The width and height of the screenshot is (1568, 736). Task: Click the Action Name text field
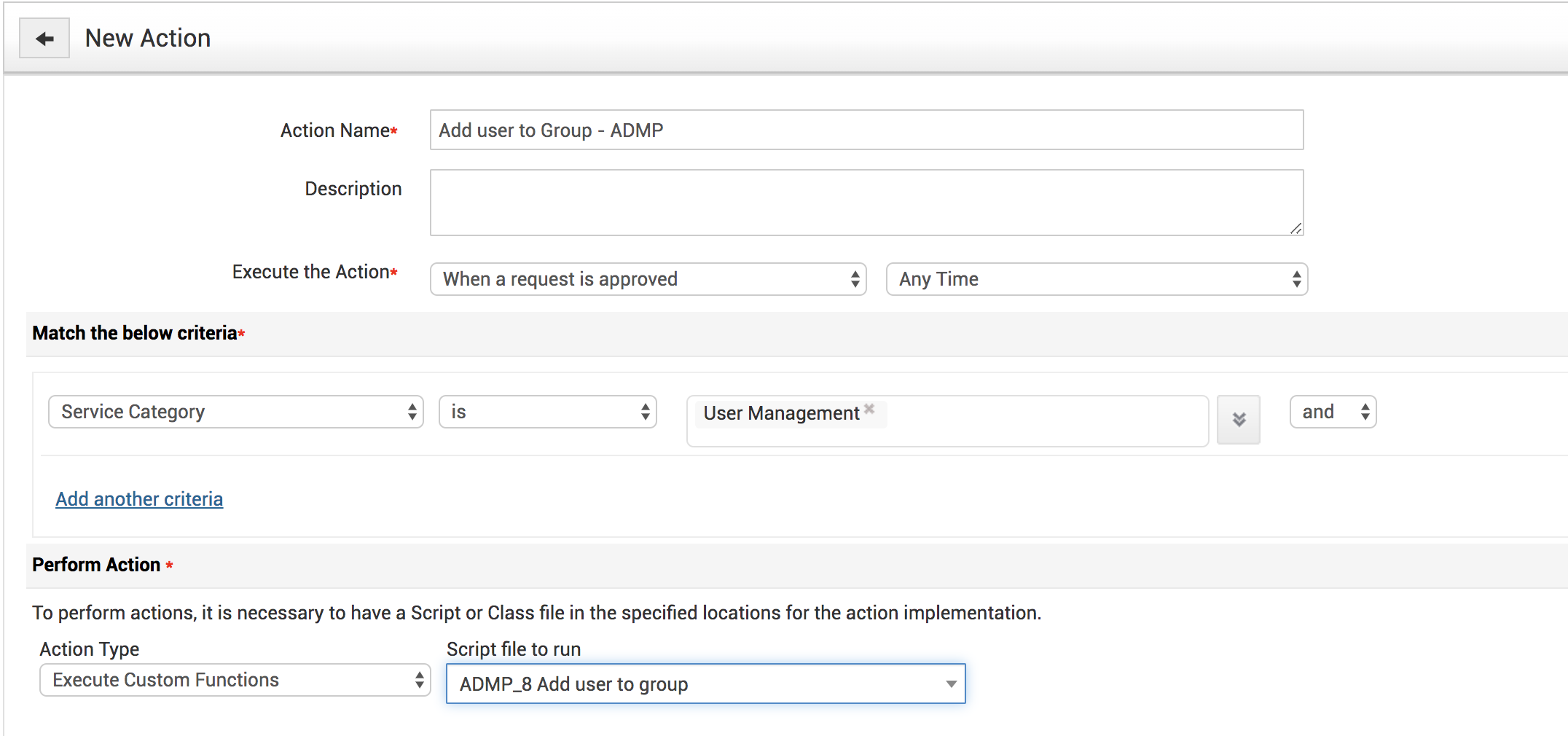[866, 130]
